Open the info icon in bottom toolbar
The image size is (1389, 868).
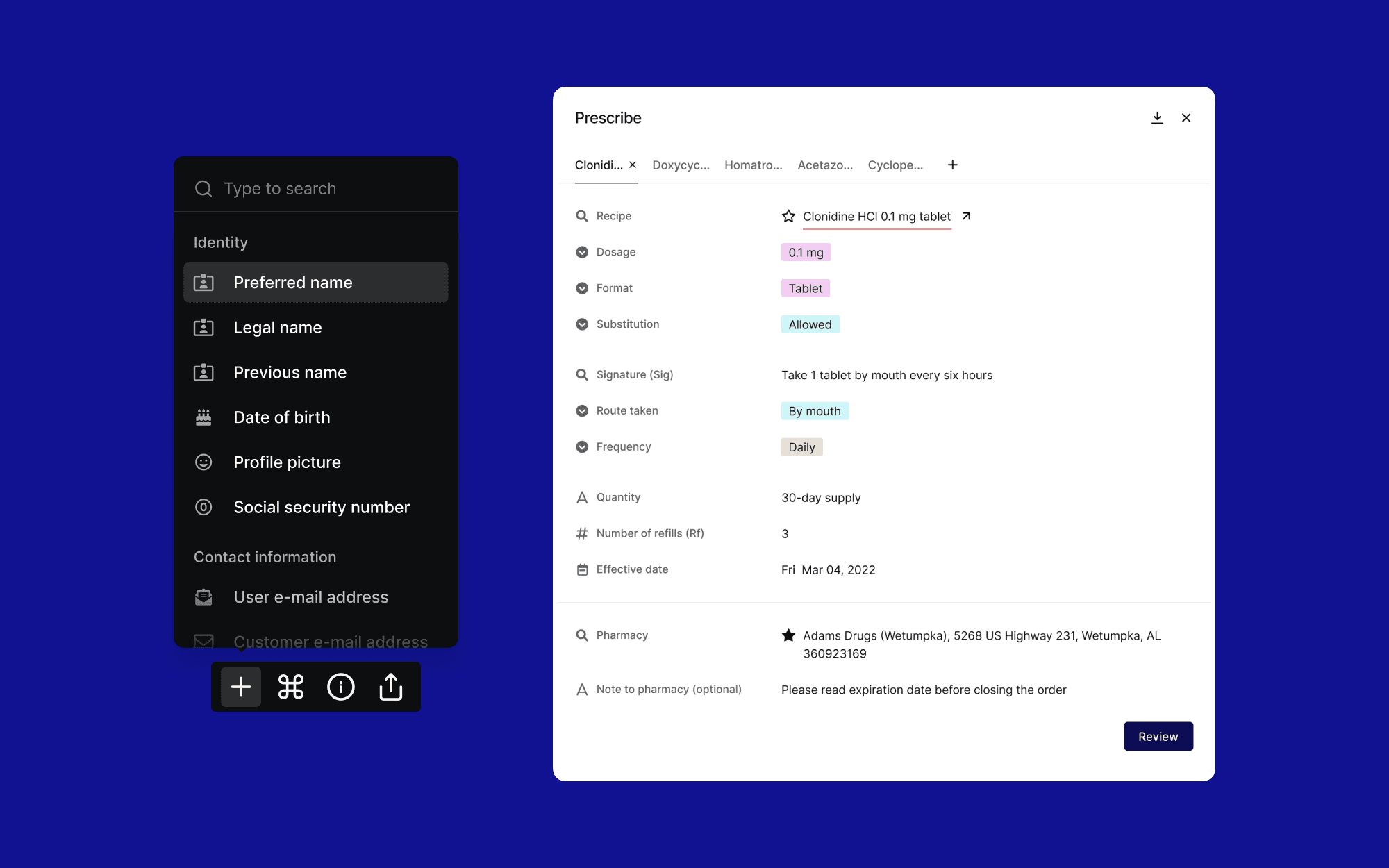point(341,687)
